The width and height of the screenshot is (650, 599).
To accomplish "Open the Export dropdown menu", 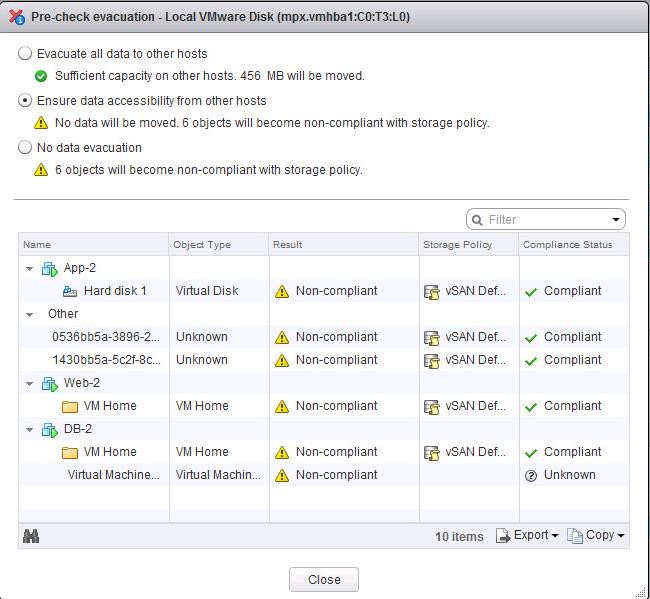I will coord(527,536).
